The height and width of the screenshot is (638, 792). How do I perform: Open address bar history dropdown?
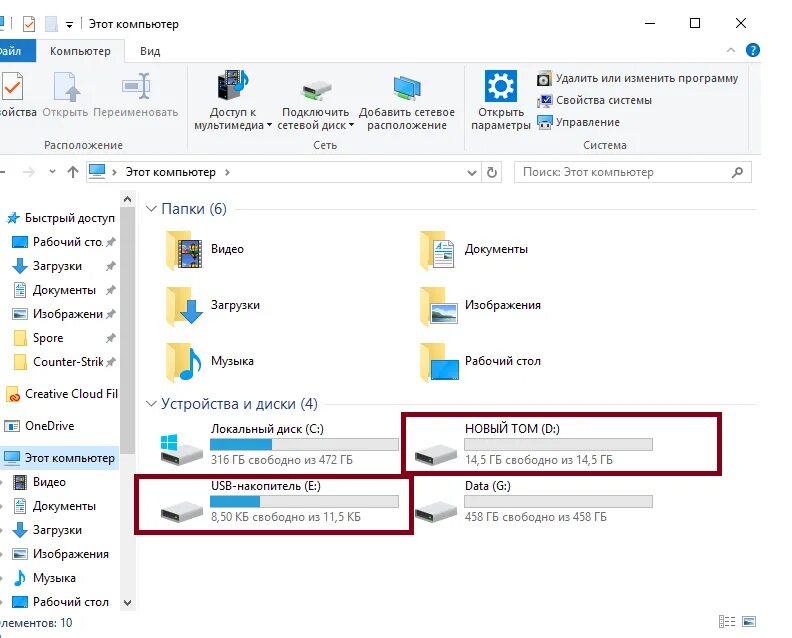click(x=472, y=173)
